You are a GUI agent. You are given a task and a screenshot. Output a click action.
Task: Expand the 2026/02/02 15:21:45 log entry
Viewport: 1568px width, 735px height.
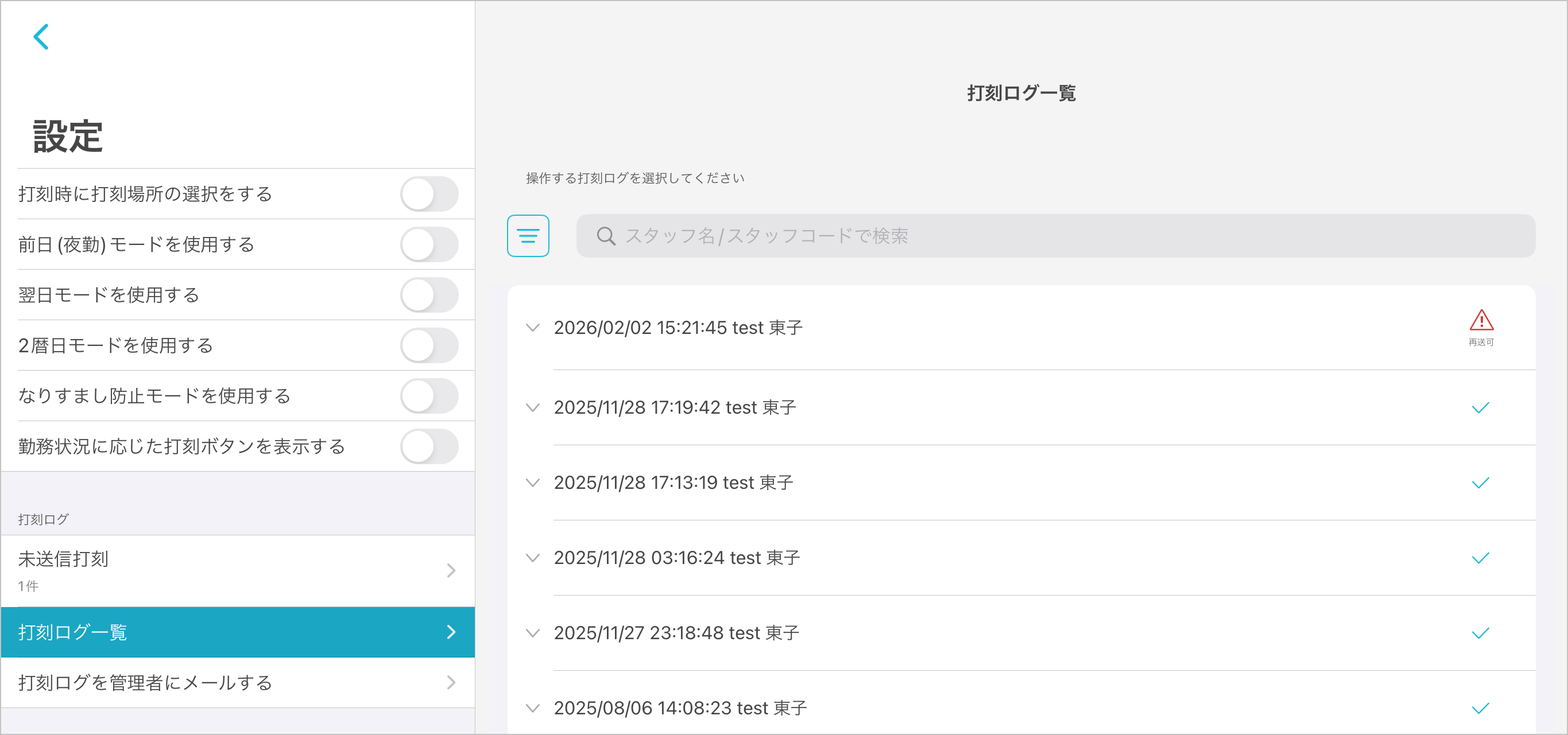click(x=533, y=328)
